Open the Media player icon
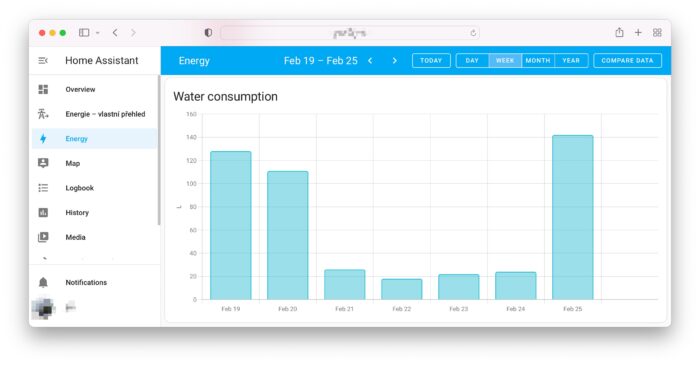Viewport: 700px width, 365px height. point(43,237)
